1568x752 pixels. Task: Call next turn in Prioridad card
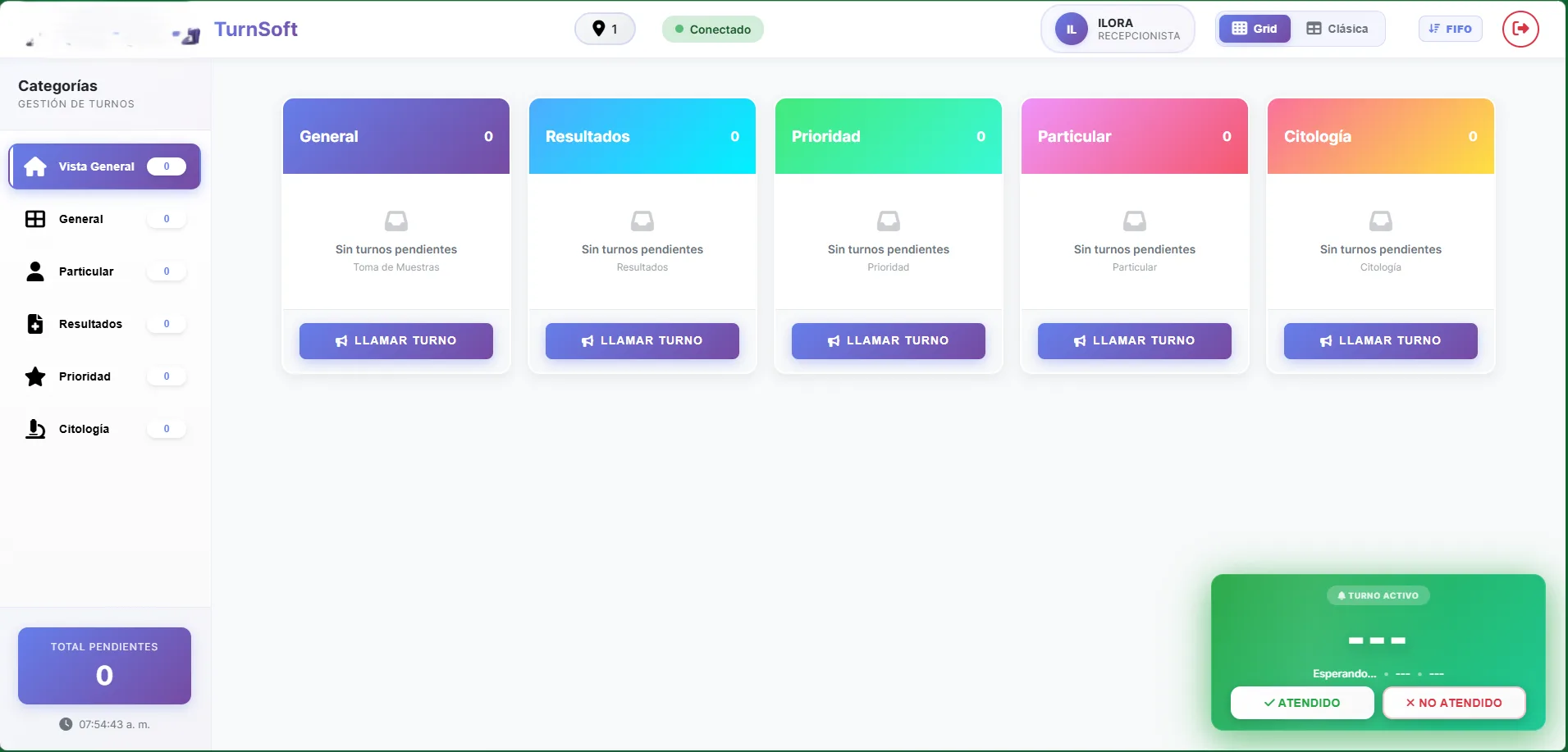(x=889, y=340)
